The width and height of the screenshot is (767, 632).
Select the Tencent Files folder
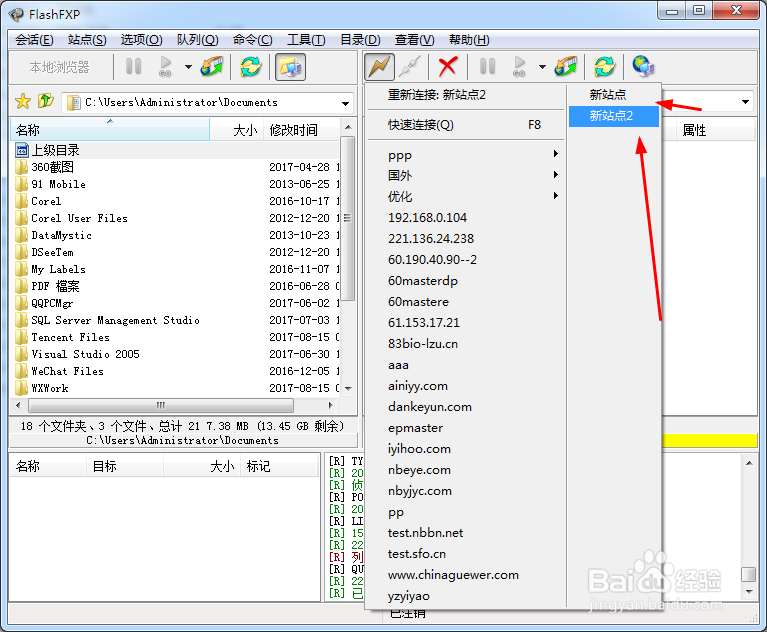point(63,338)
